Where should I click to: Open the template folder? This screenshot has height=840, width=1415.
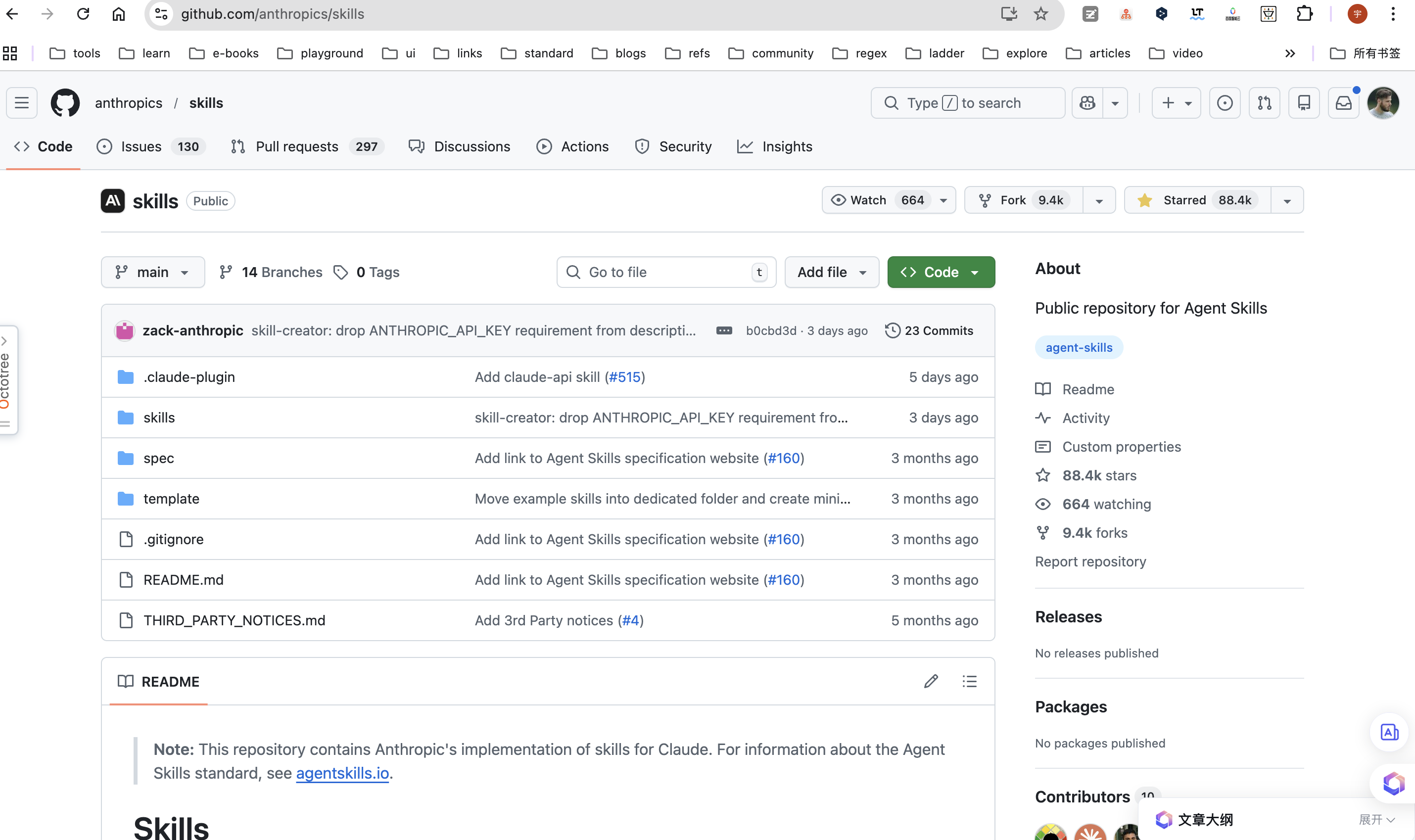(172, 499)
